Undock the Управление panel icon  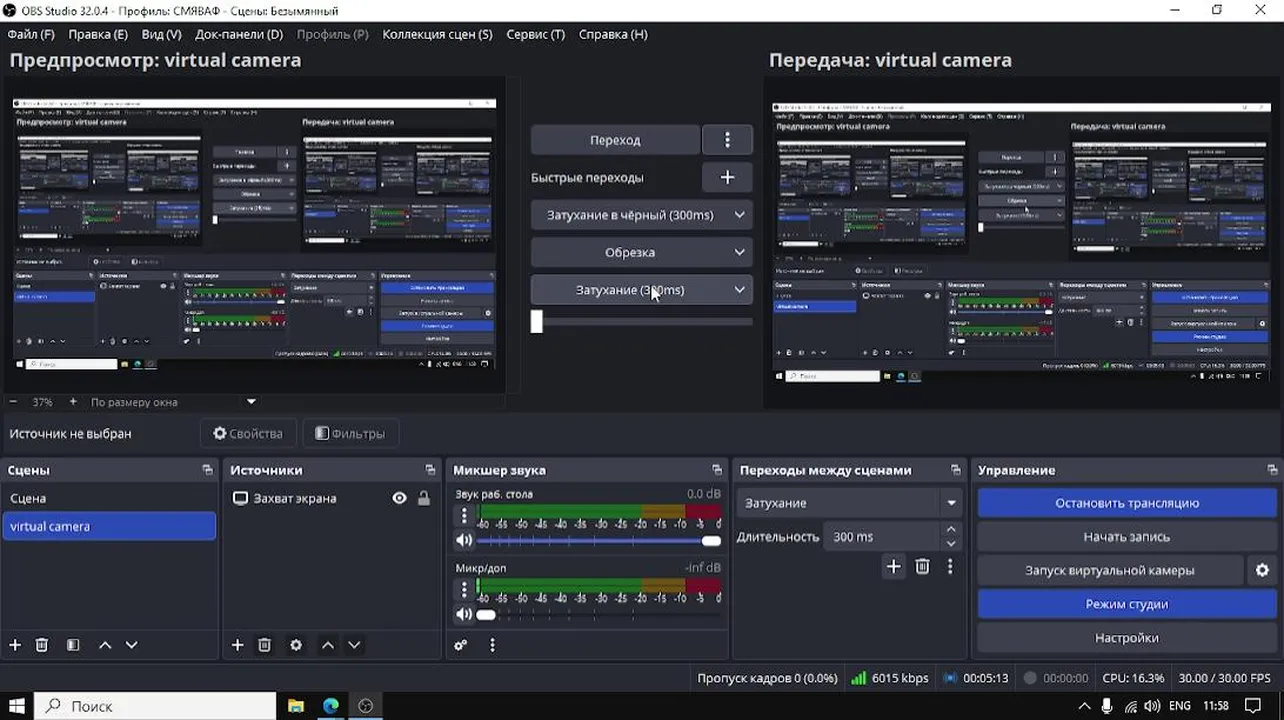[1272, 470]
